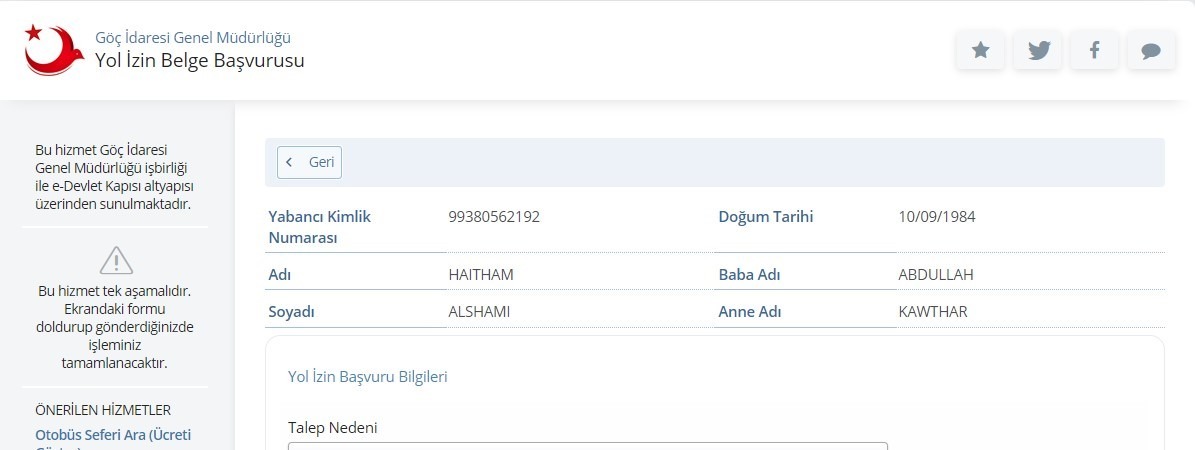Open the comment speech bubble icon
Image resolution: width=1195 pixels, height=450 pixels.
point(1151,50)
